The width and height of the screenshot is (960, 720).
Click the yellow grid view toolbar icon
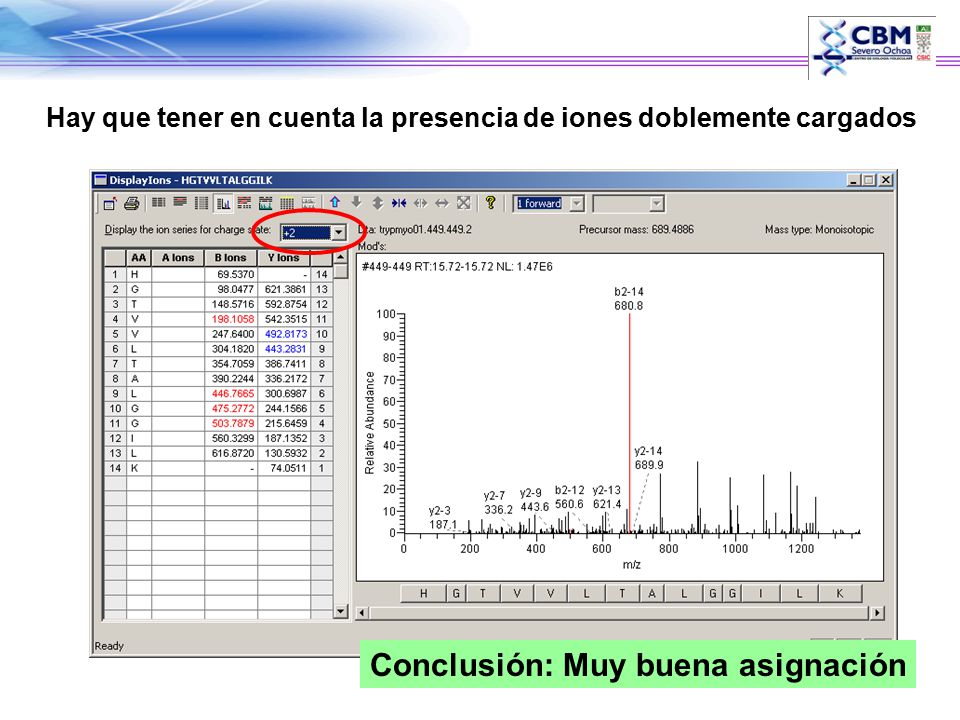tap(287, 203)
